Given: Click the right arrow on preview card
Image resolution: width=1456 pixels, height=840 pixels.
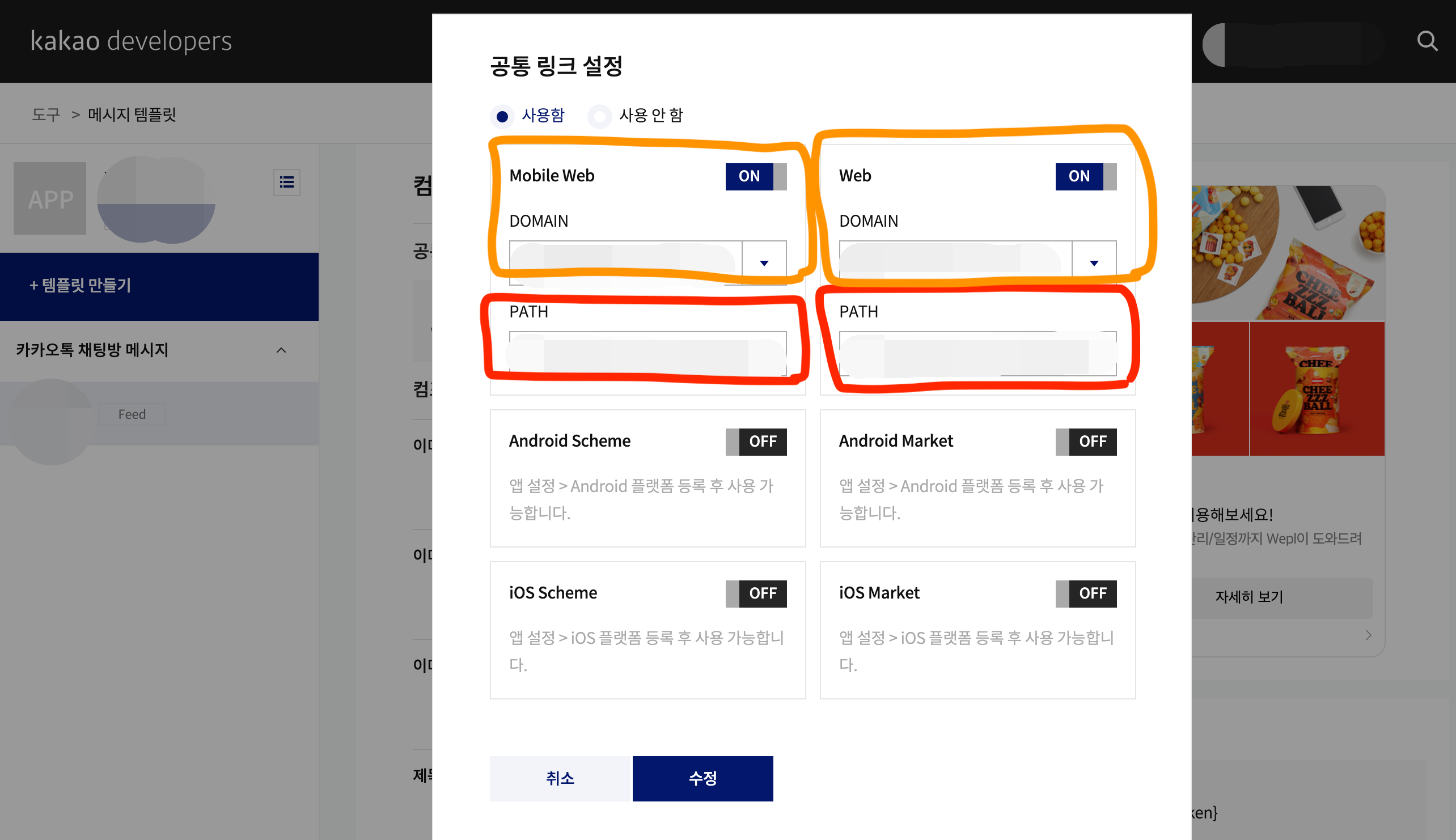Looking at the screenshot, I should [1368, 635].
